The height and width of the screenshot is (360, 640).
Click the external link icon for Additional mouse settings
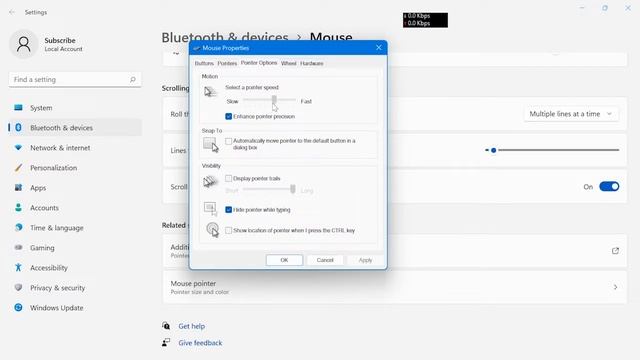pos(615,251)
